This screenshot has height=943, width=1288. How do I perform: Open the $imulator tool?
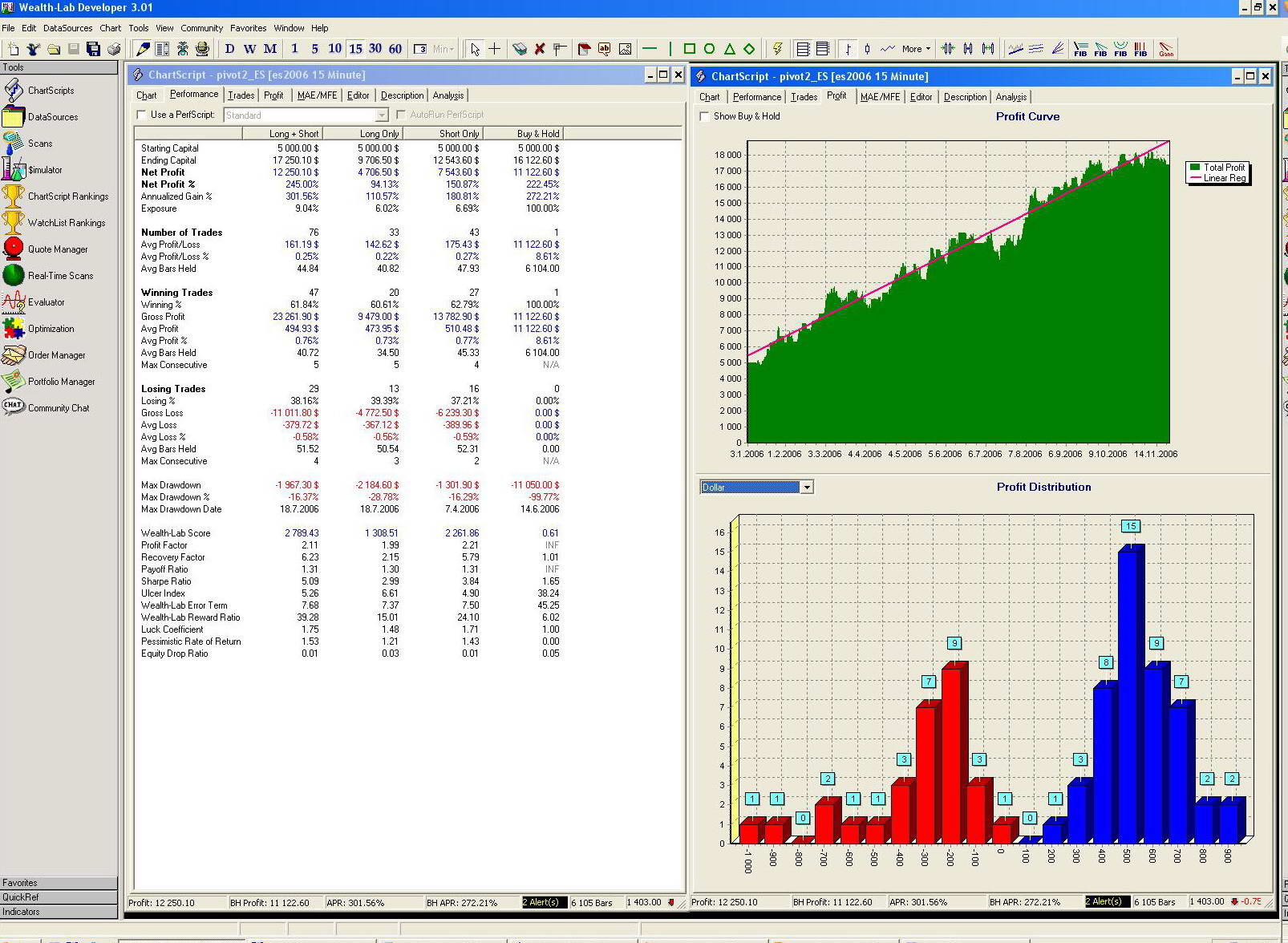[44, 170]
